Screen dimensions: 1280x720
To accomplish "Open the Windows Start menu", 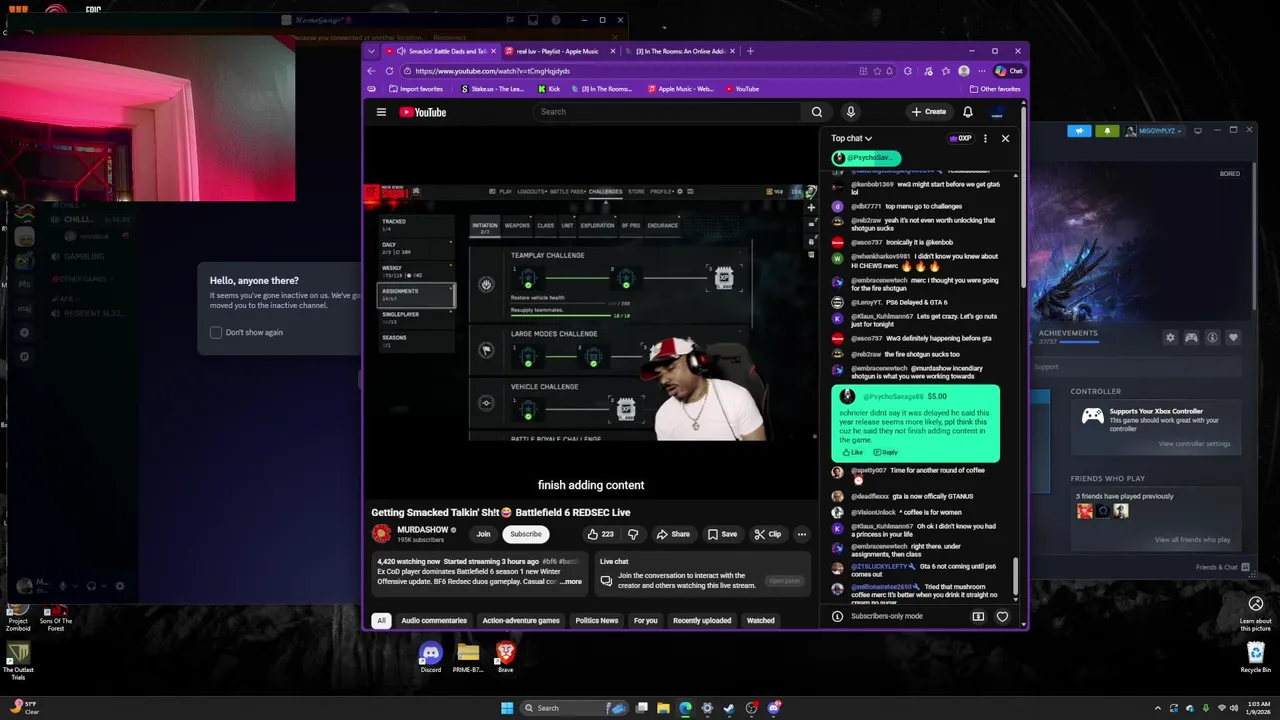I will pos(507,708).
